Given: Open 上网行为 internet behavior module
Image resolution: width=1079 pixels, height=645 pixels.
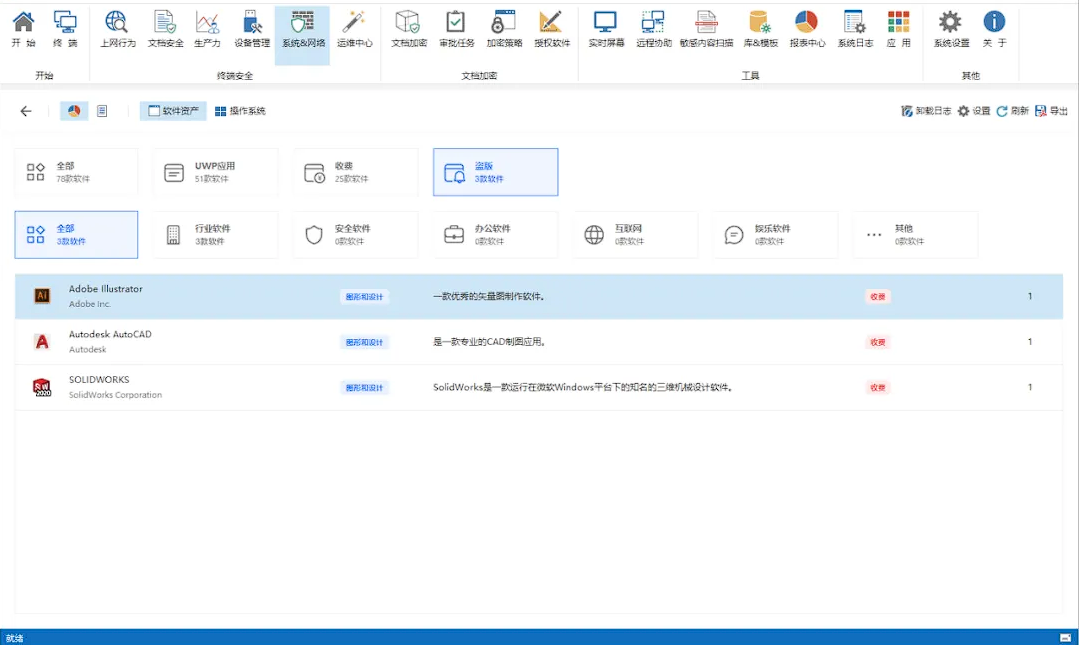Looking at the screenshot, I should (x=118, y=30).
